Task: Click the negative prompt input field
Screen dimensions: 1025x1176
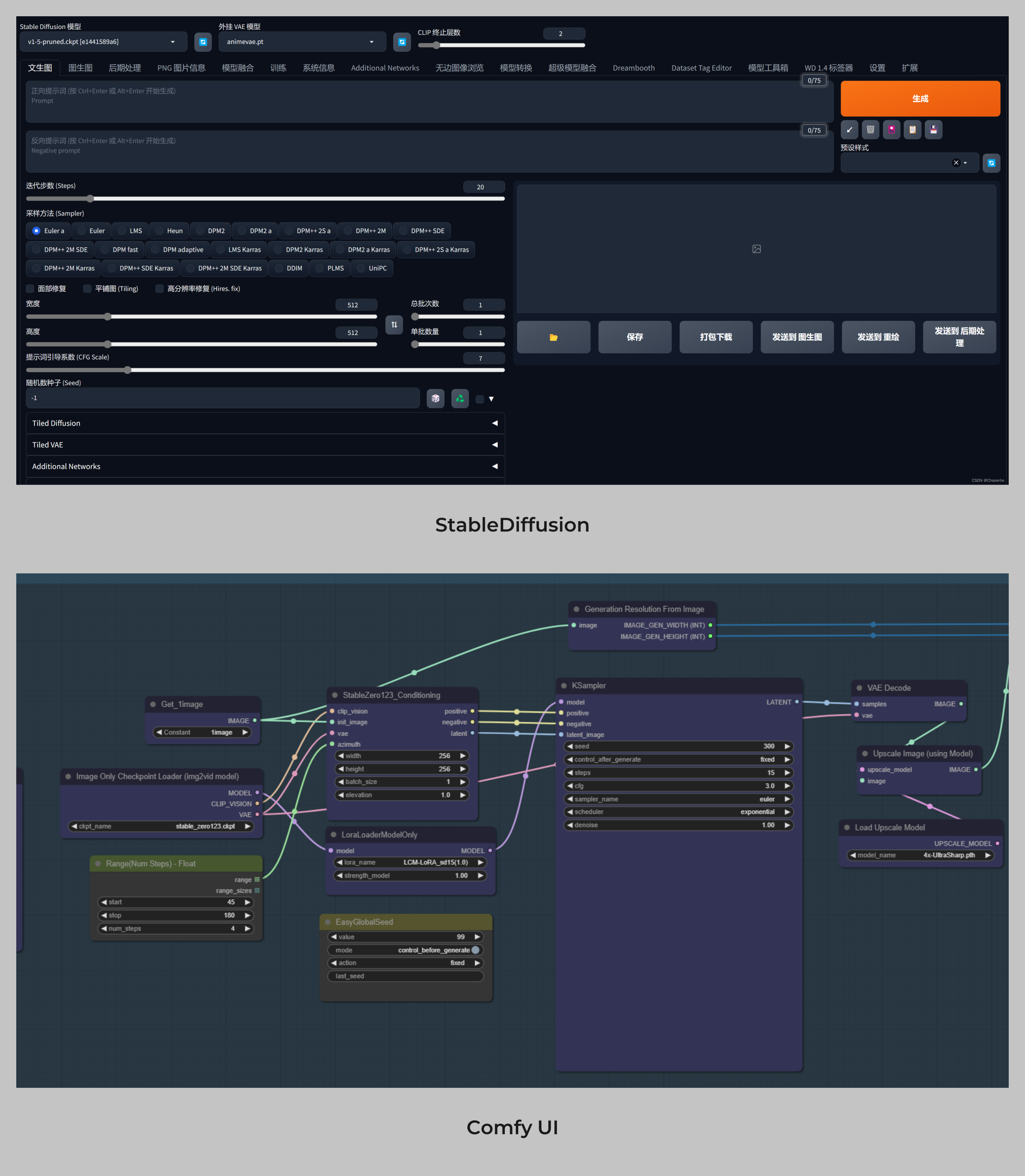Action: click(429, 150)
